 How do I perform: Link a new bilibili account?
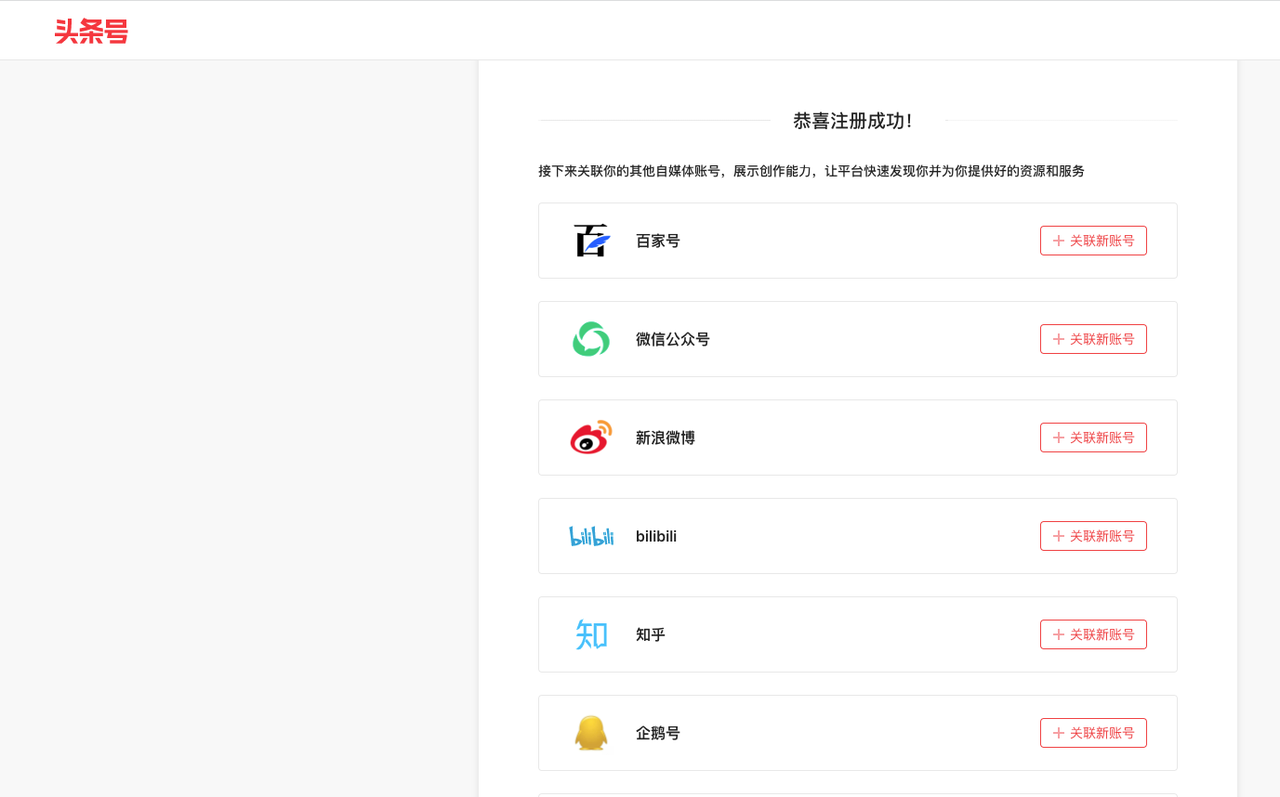pos(1093,536)
